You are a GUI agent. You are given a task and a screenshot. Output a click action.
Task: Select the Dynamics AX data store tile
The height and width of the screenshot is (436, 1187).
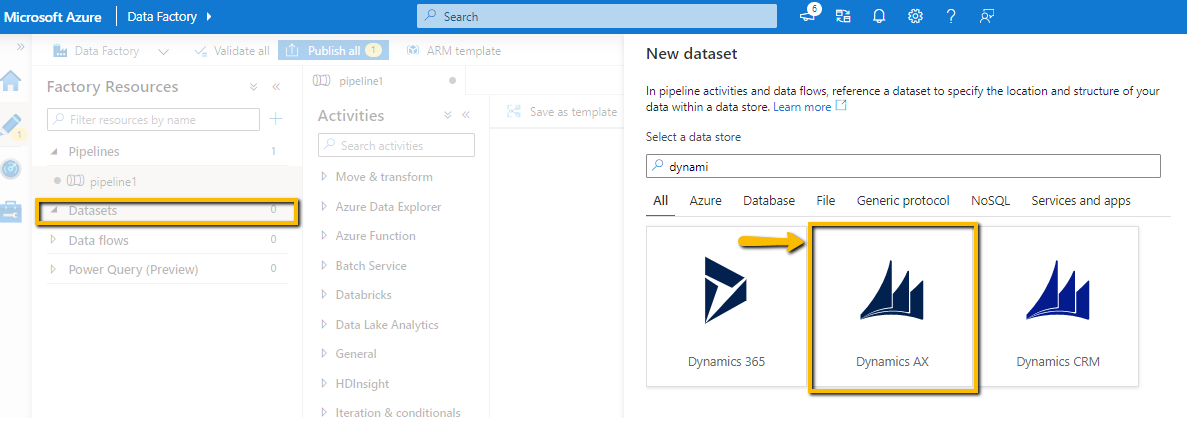(893, 307)
